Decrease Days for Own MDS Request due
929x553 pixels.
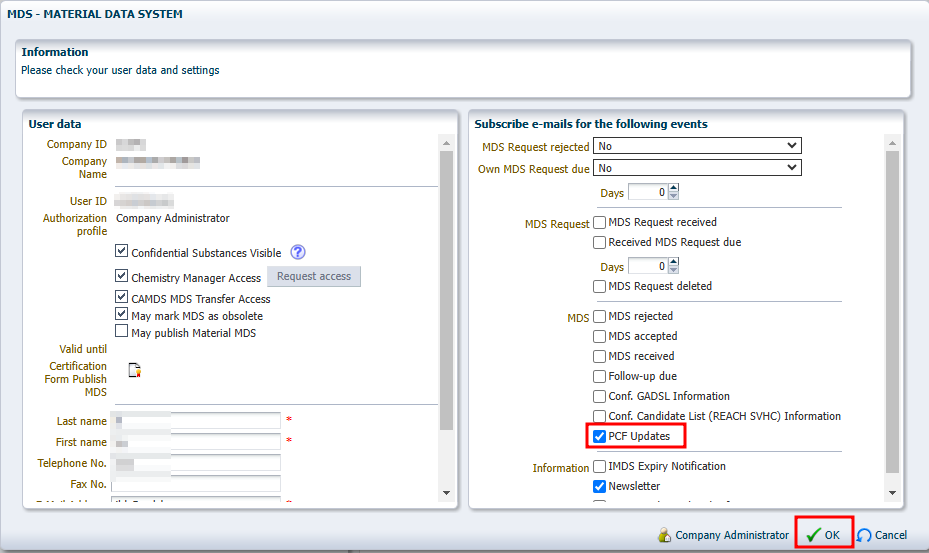tap(673, 196)
